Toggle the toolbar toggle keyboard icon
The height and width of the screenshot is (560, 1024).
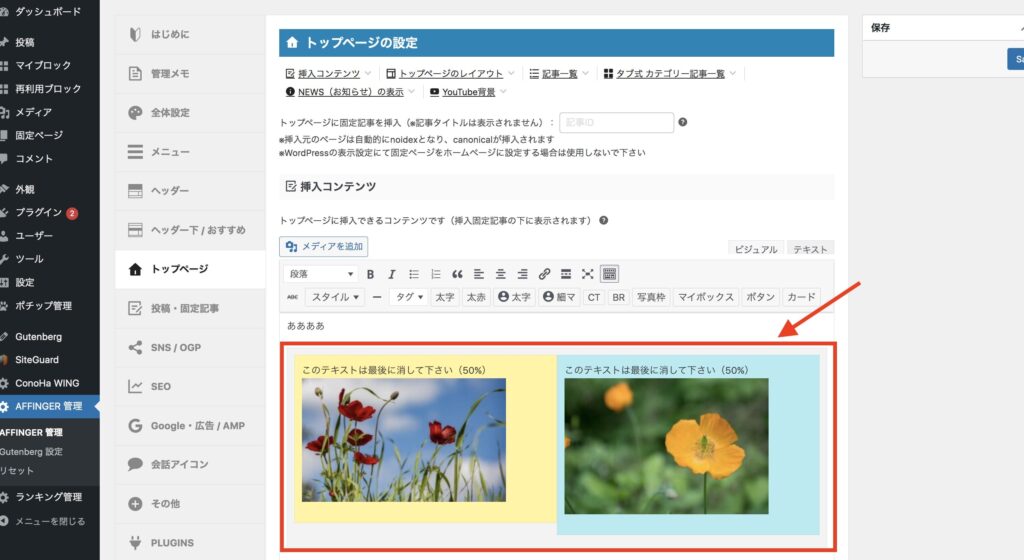pyautogui.click(x=610, y=274)
